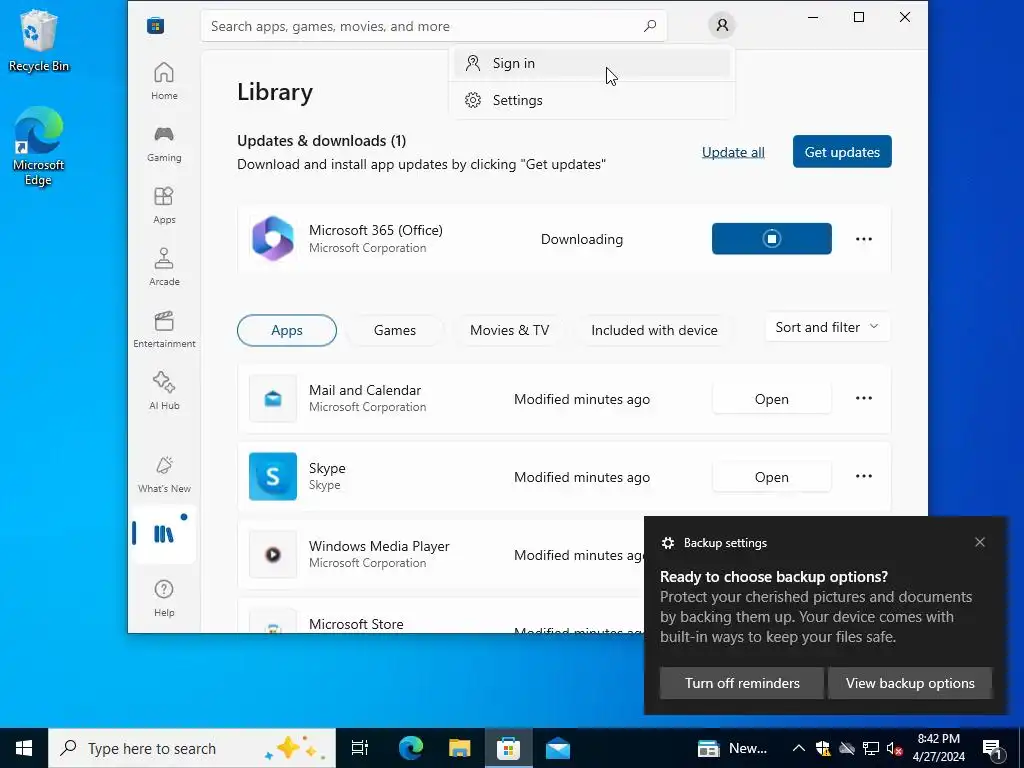This screenshot has height=768, width=1024.
Task: Open more options for Microsoft 365
Action: (863, 239)
